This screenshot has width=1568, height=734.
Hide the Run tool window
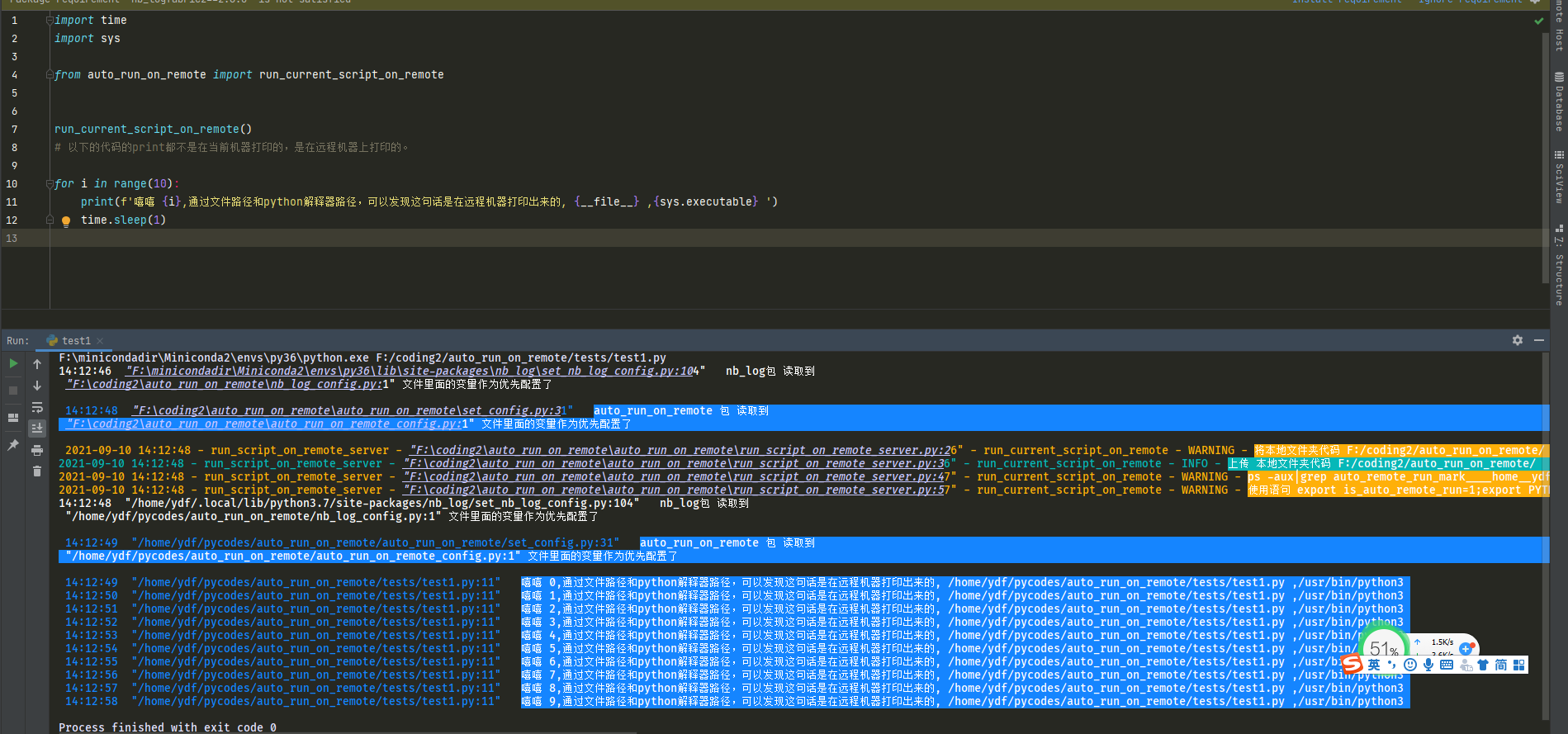tap(1538, 340)
